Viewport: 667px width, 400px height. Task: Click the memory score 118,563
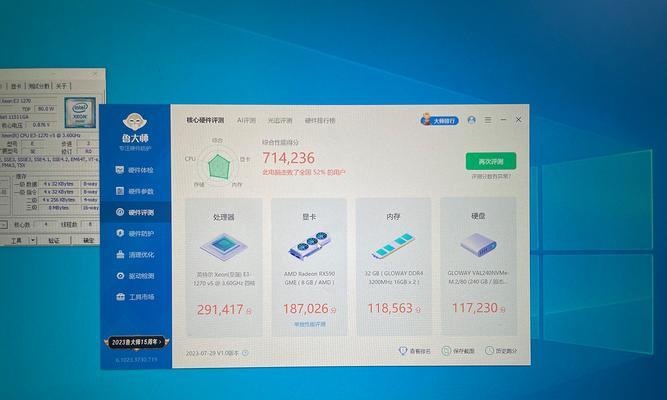pyautogui.click(x=391, y=309)
